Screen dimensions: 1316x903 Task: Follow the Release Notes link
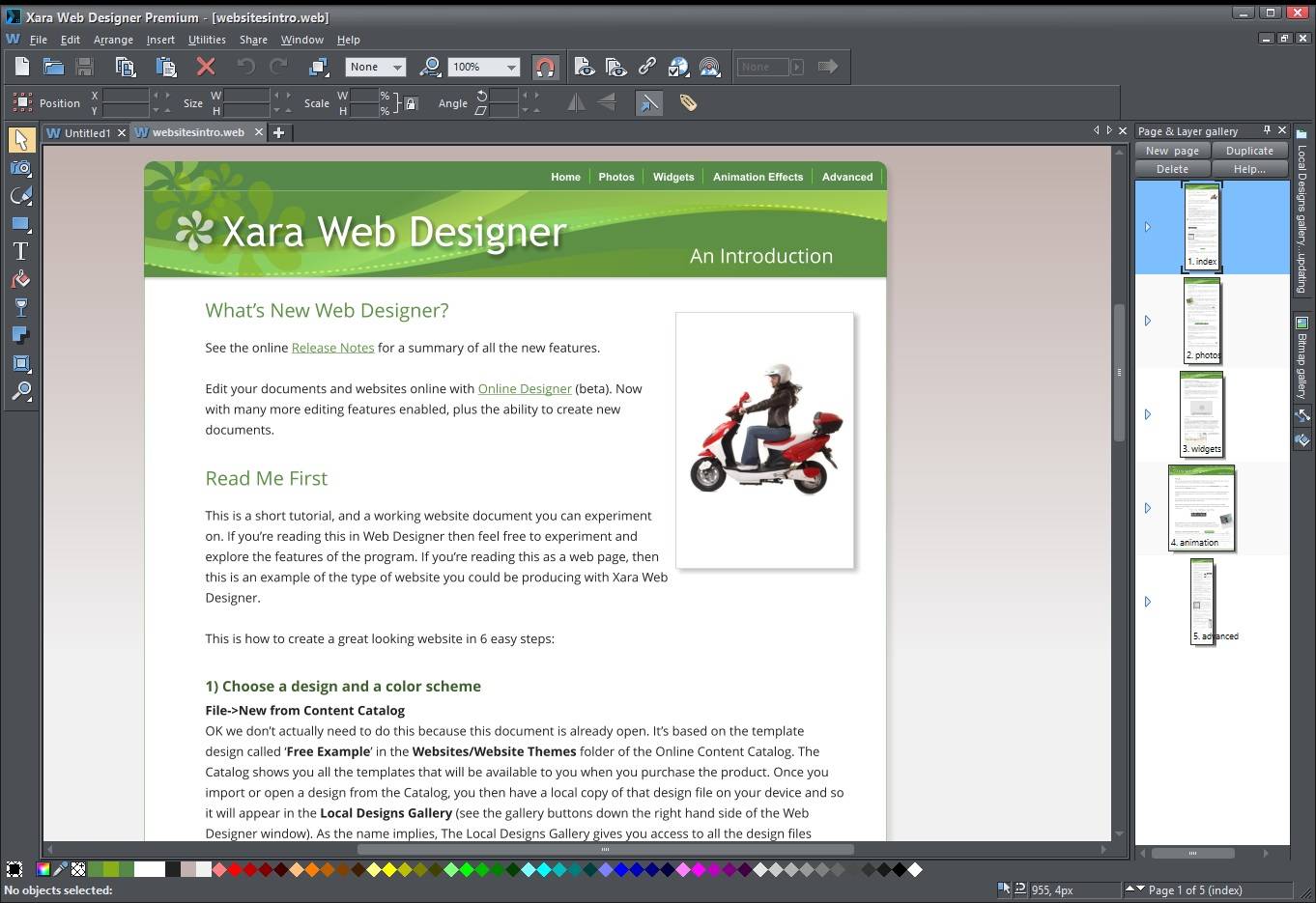tap(332, 348)
